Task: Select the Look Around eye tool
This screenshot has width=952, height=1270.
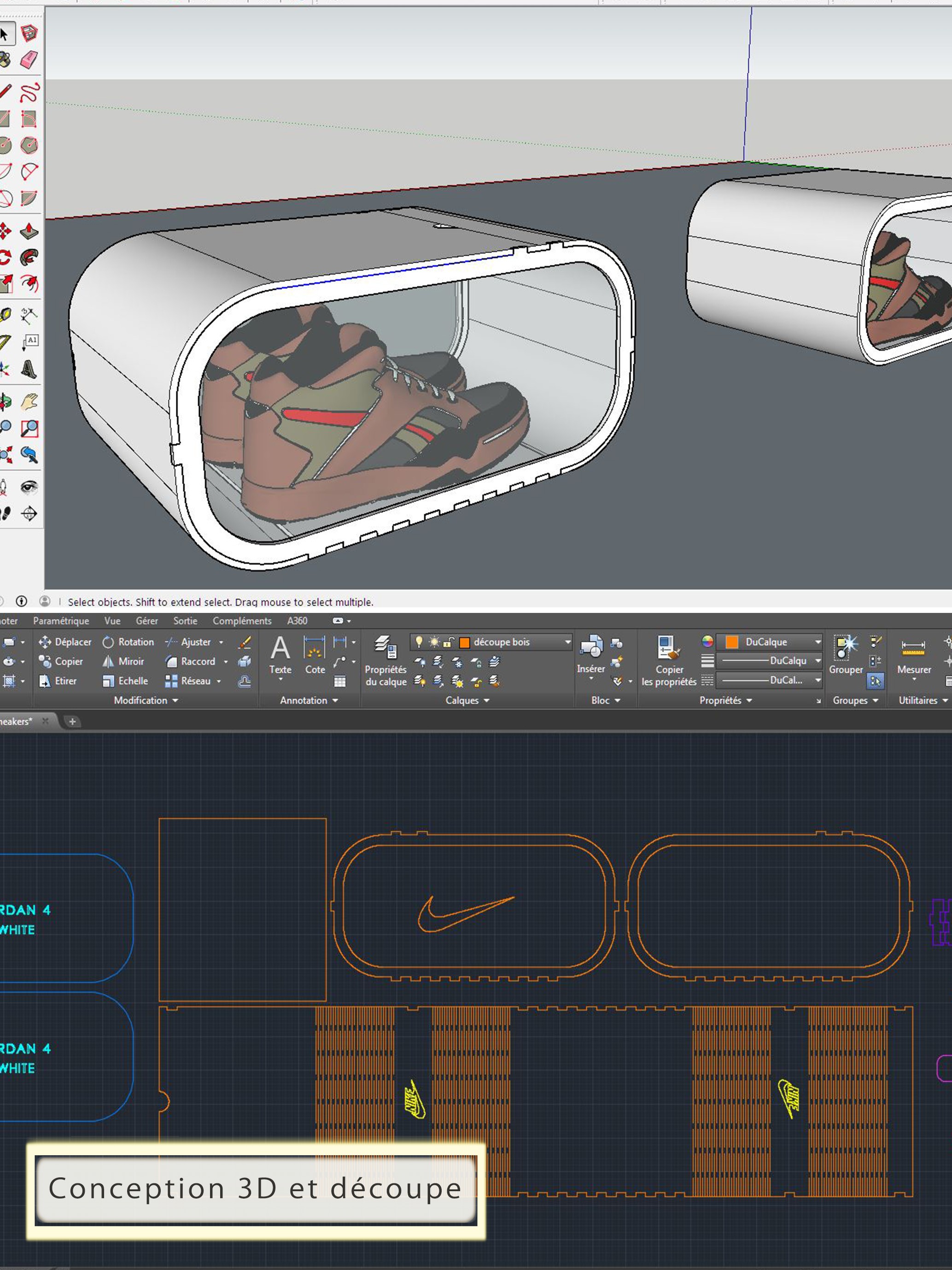Action: tap(29, 488)
